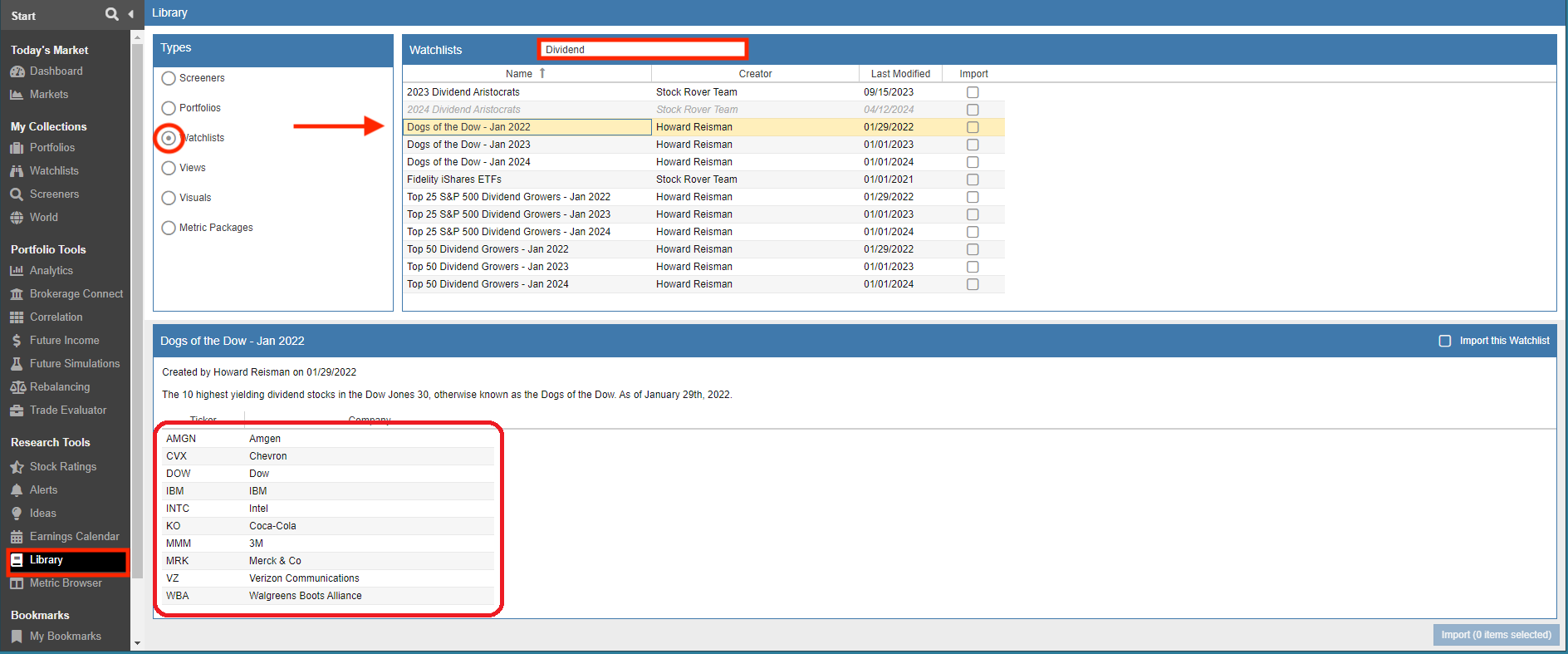Click the sidebar scrollbar up arrow
The height and width of the screenshot is (654, 1568).
137,37
